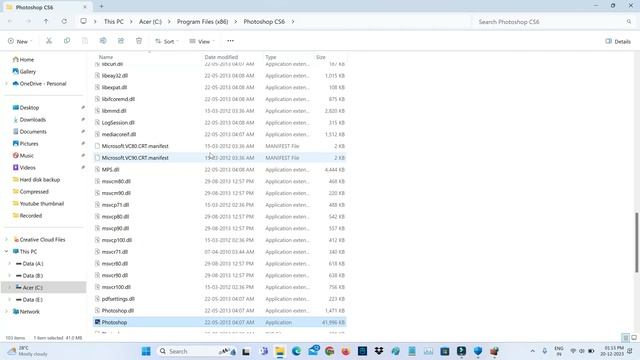
Task: Select Microsoft.VC90.CRT.manifest file
Action: 220,158
